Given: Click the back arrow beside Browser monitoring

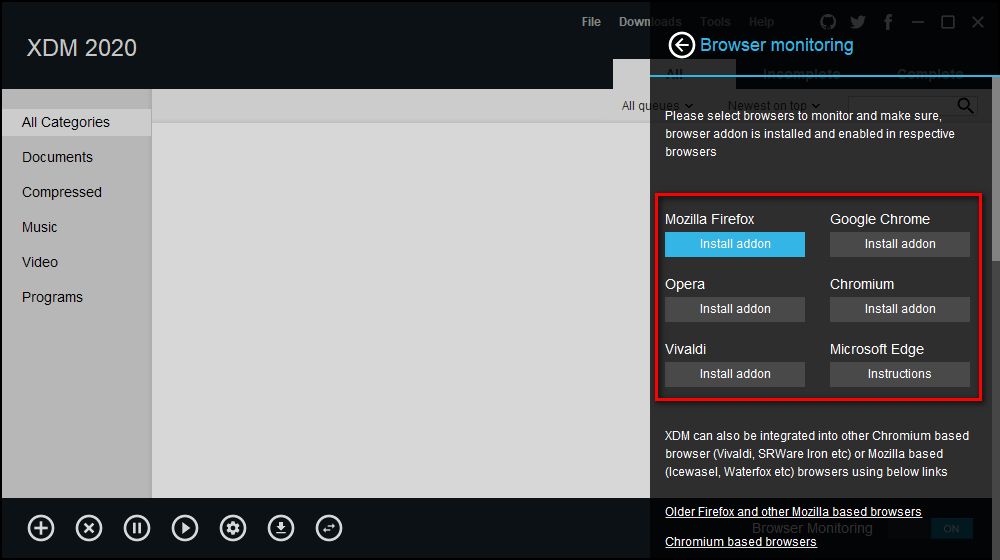Looking at the screenshot, I should 681,45.
